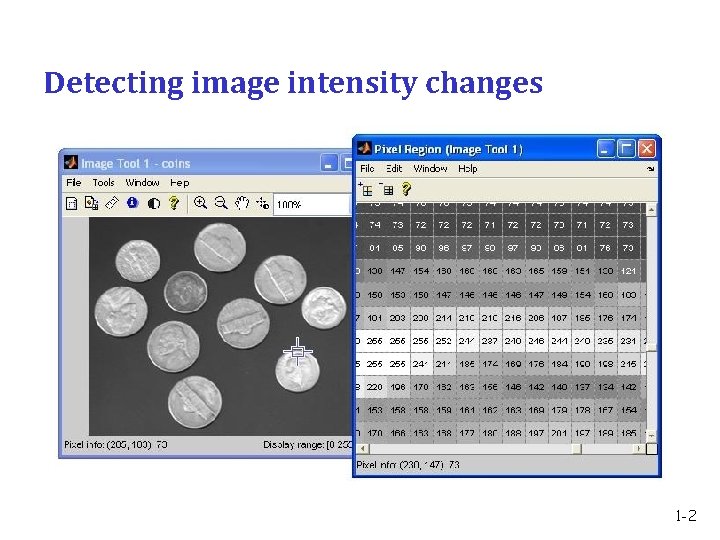The image size is (720, 540).
Task: Activate the Pan hand tool
Action: point(242,203)
